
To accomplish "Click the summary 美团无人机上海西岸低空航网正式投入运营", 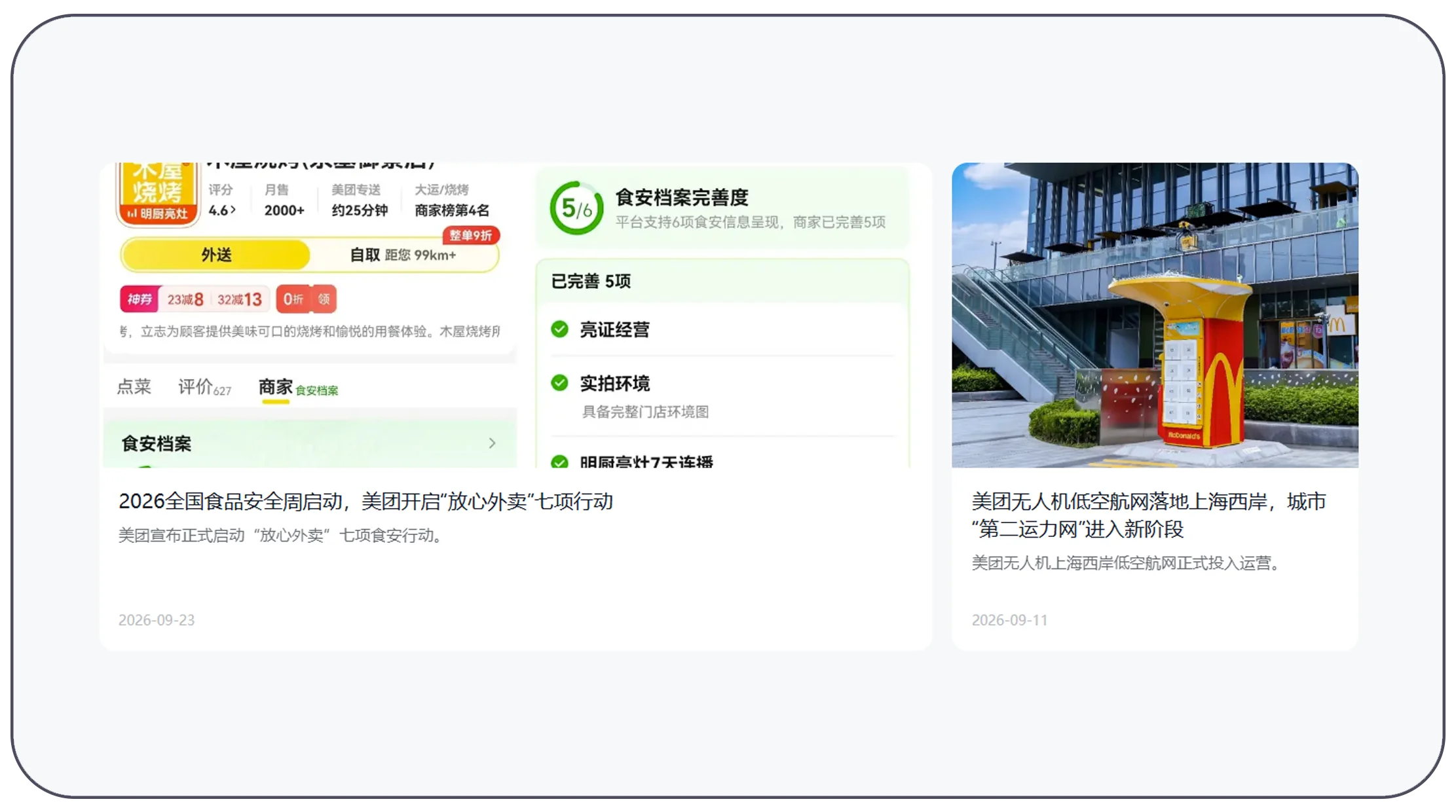I will (1126, 563).
